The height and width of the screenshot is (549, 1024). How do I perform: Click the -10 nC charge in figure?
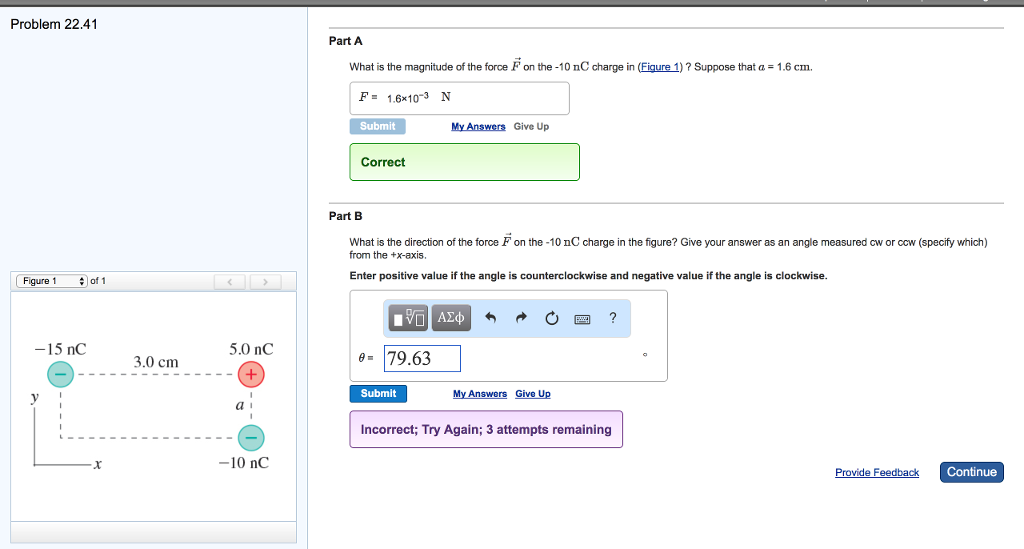[251, 437]
